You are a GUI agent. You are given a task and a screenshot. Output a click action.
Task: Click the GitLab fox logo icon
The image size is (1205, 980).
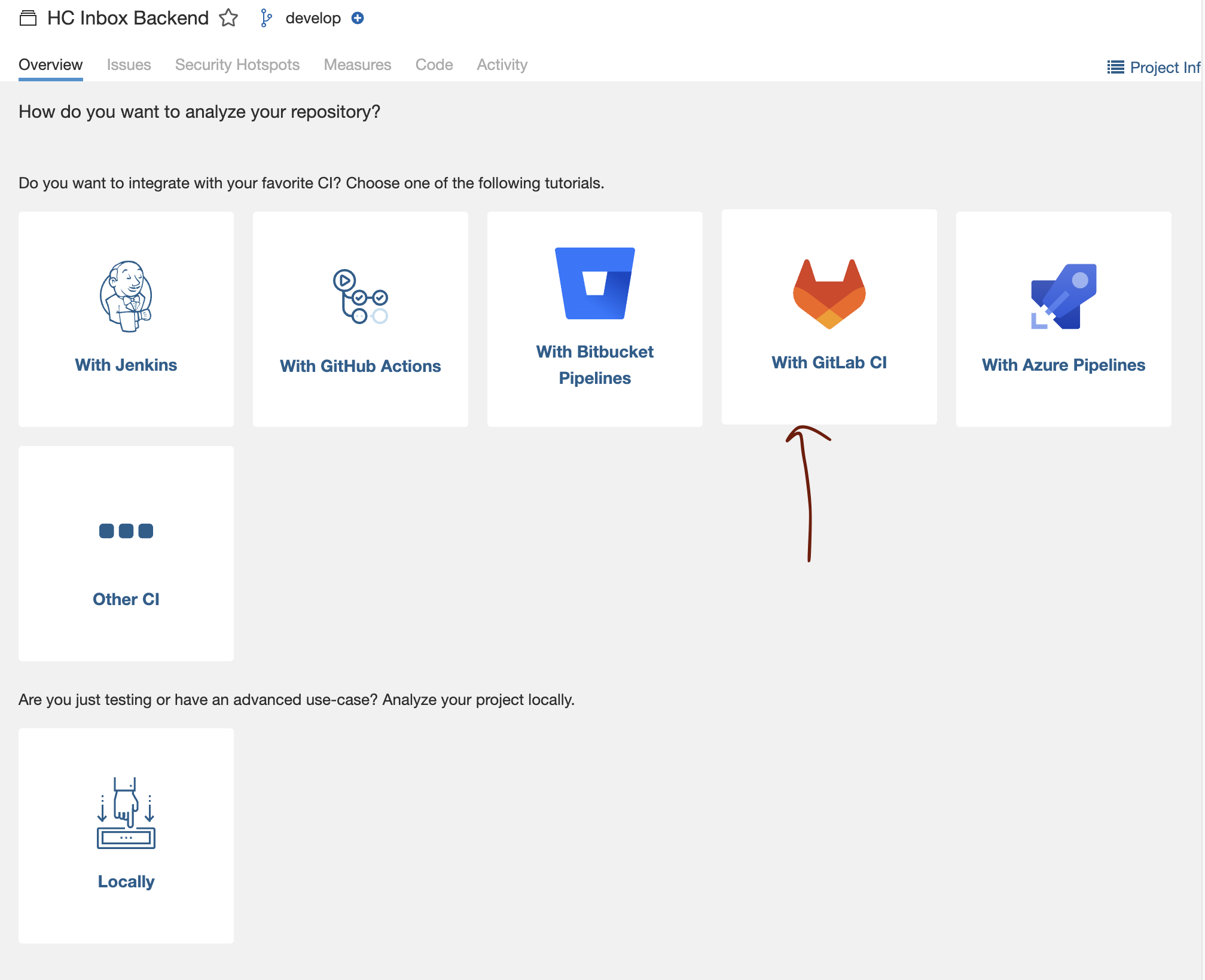(x=829, y=294)
